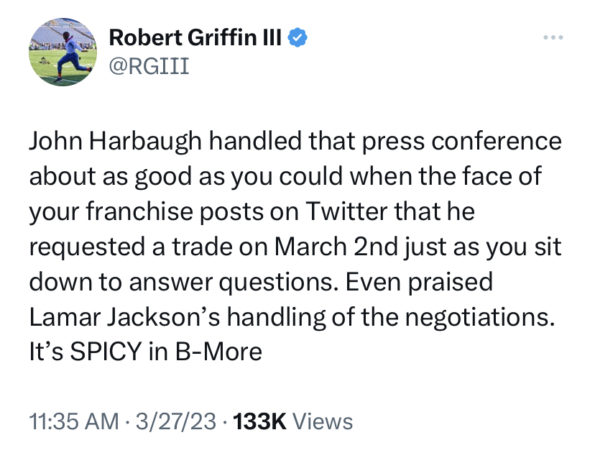595x453 pixels.
Task: Open the 133K view count
Action: 260,422
